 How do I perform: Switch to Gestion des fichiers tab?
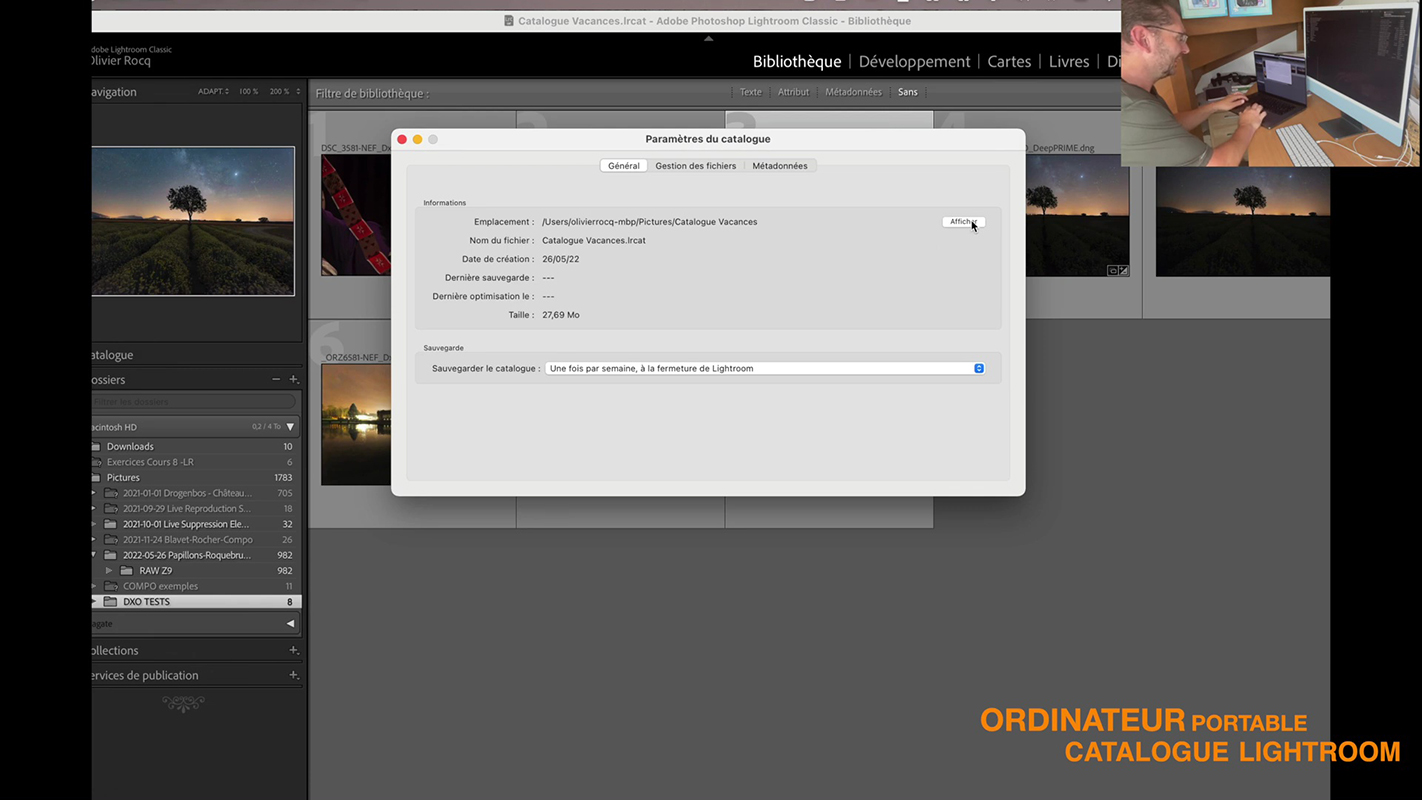point(695,166)
